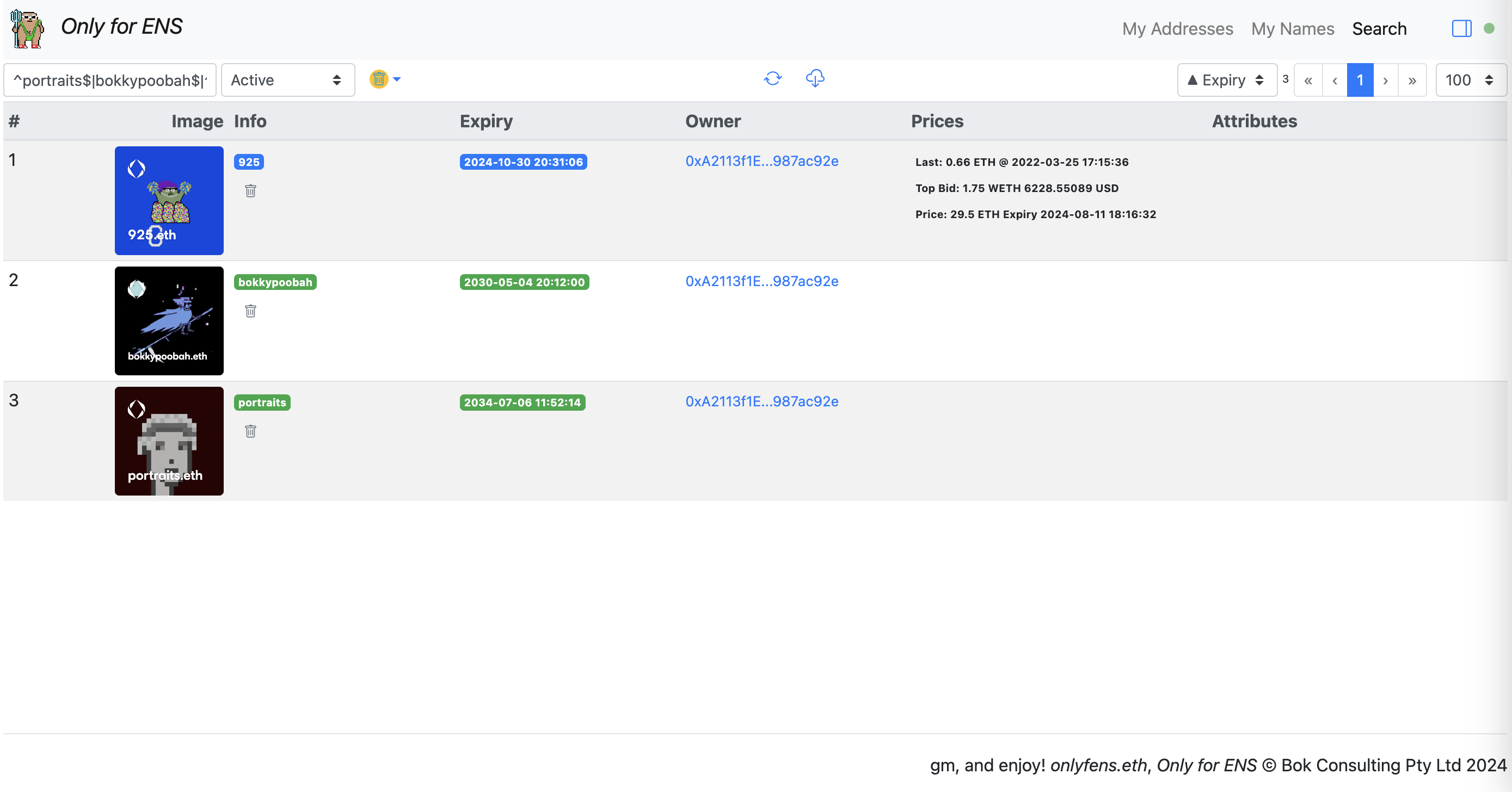The image size is (1512, 792).
Task: Click the yellow trash can button
Action: 379,79
